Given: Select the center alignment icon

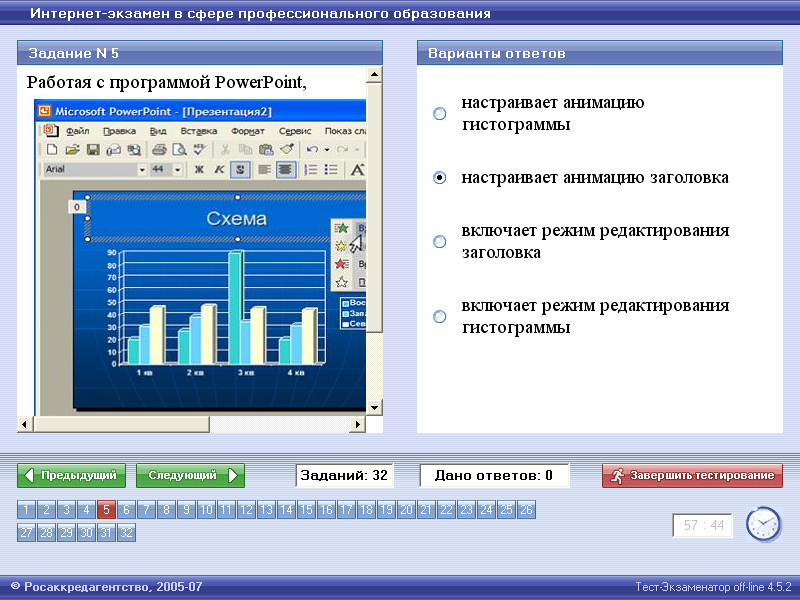Looking at the screenshot, I should 285,169.
